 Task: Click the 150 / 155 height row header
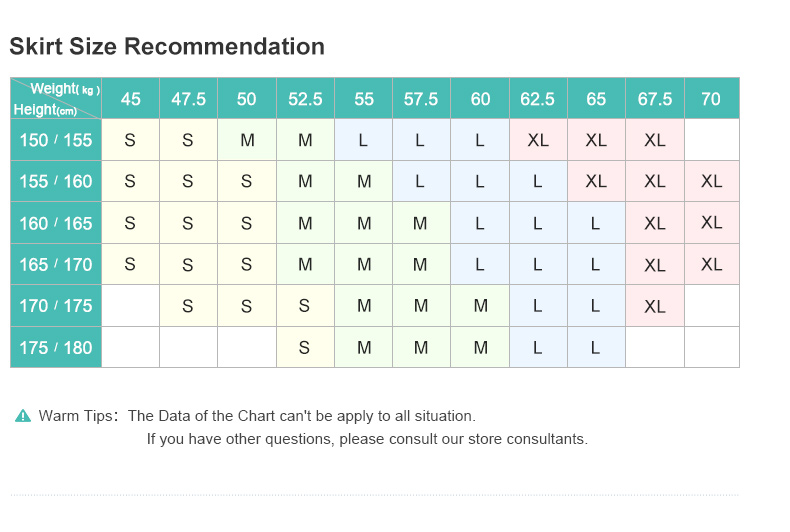coord(56,140)
